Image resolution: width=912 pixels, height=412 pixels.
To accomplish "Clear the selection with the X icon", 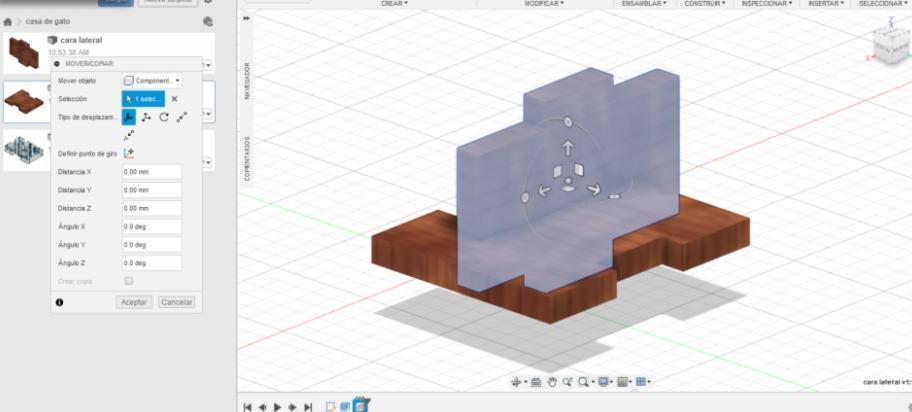I will pyautogui.click(x=174, y=99).
